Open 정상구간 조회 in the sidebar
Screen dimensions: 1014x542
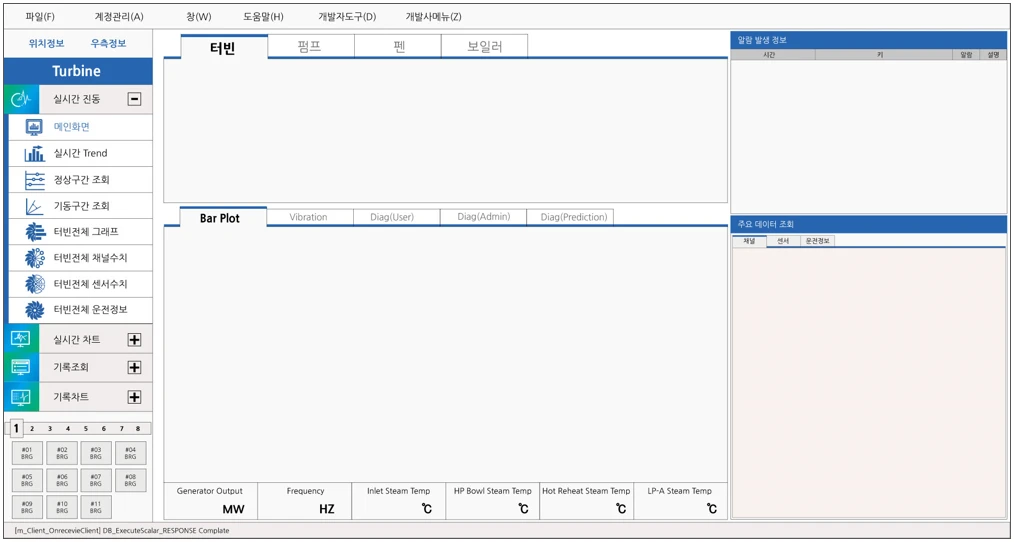click(80, 180)
